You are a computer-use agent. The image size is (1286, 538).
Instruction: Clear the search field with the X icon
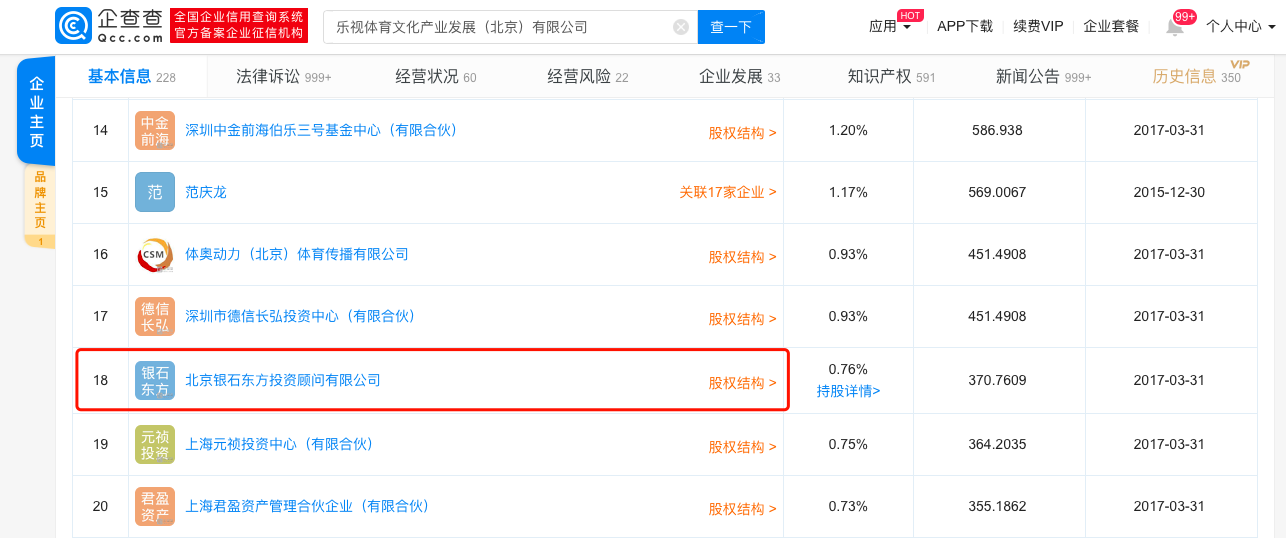[x=681, y=27]
